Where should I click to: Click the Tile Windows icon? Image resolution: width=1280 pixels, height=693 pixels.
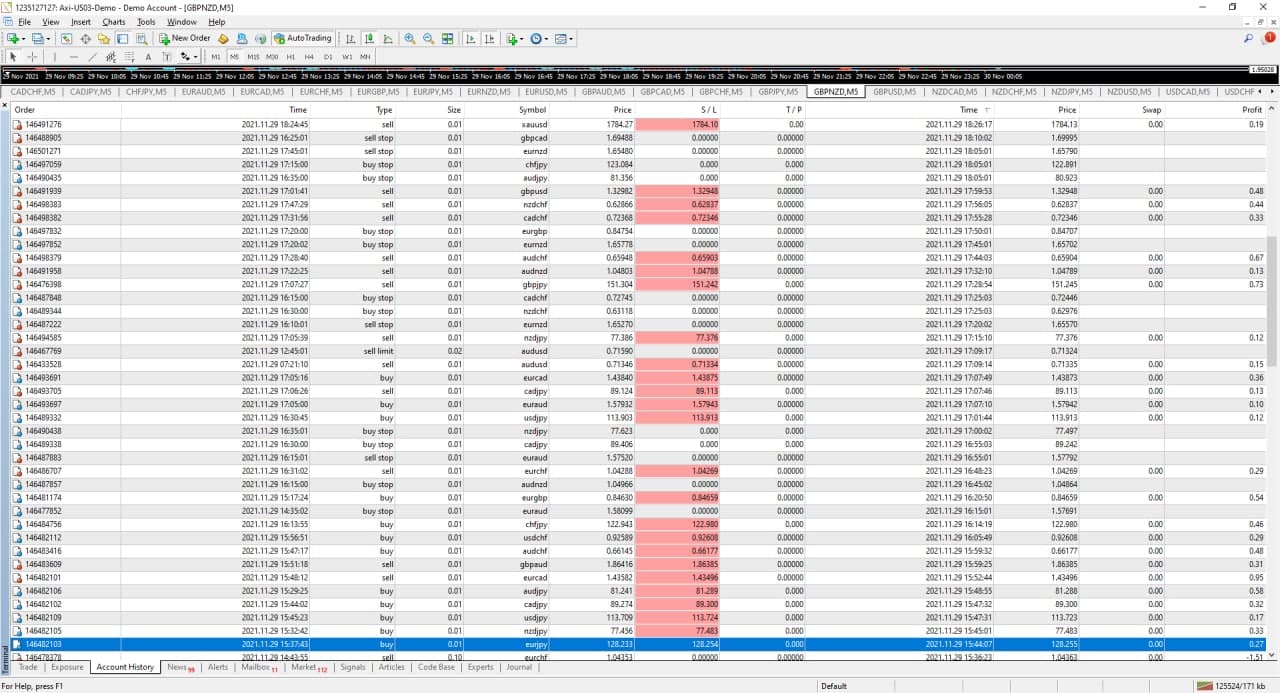pyautogui.click(x=447, y=39)
